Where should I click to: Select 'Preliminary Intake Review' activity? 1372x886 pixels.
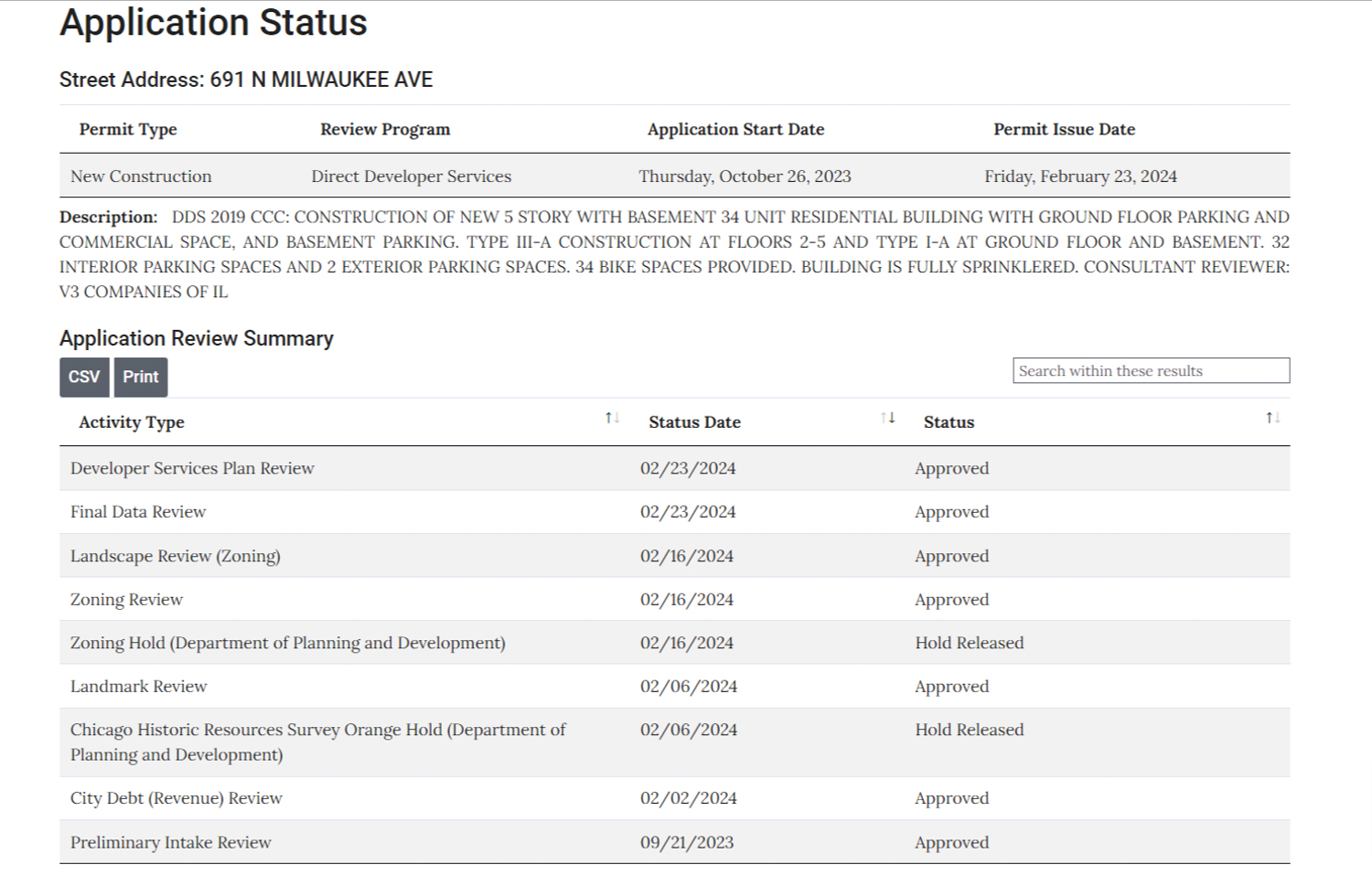[171, 842]
